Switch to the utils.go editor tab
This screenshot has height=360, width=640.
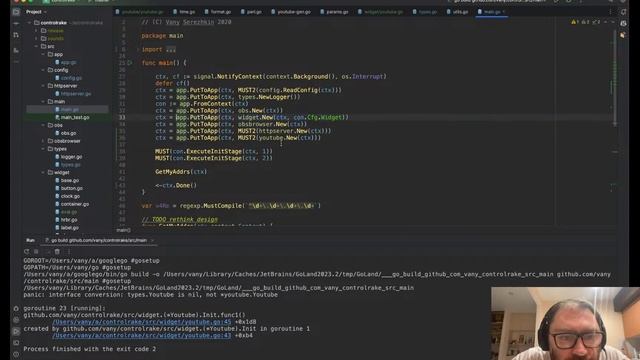458,12
